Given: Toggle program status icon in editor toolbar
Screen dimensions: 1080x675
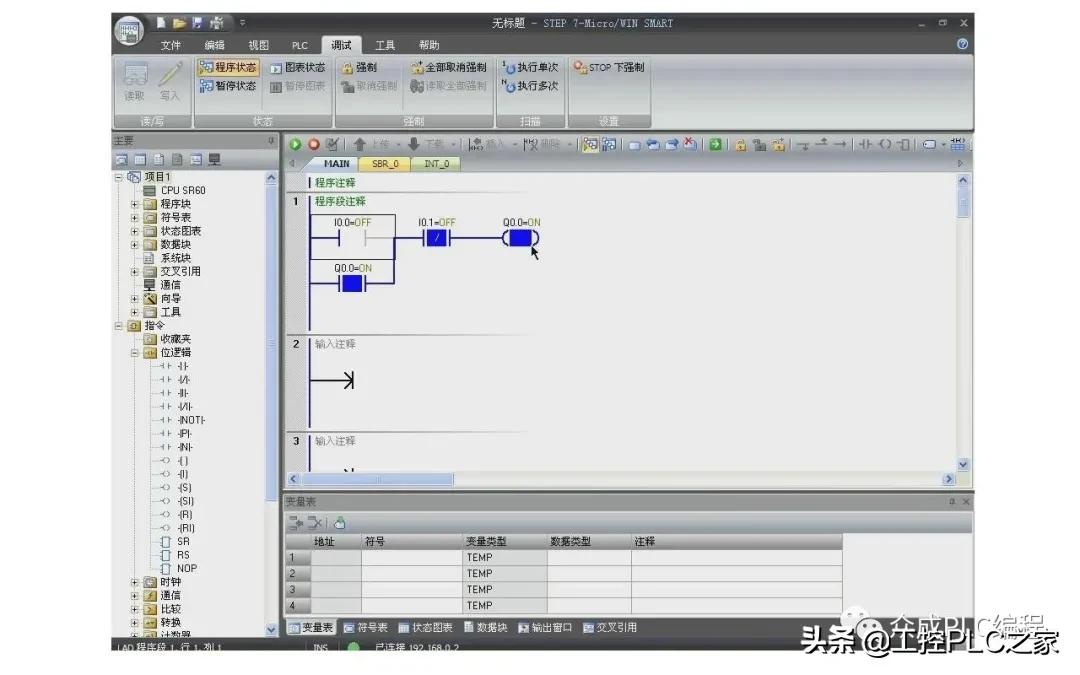Looking at the screenshot, I should 590,144.
